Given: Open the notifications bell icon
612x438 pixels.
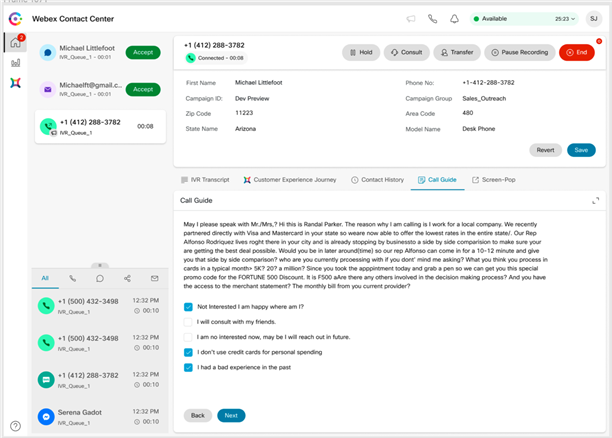Looking at the screenshot, I should 454,19.
